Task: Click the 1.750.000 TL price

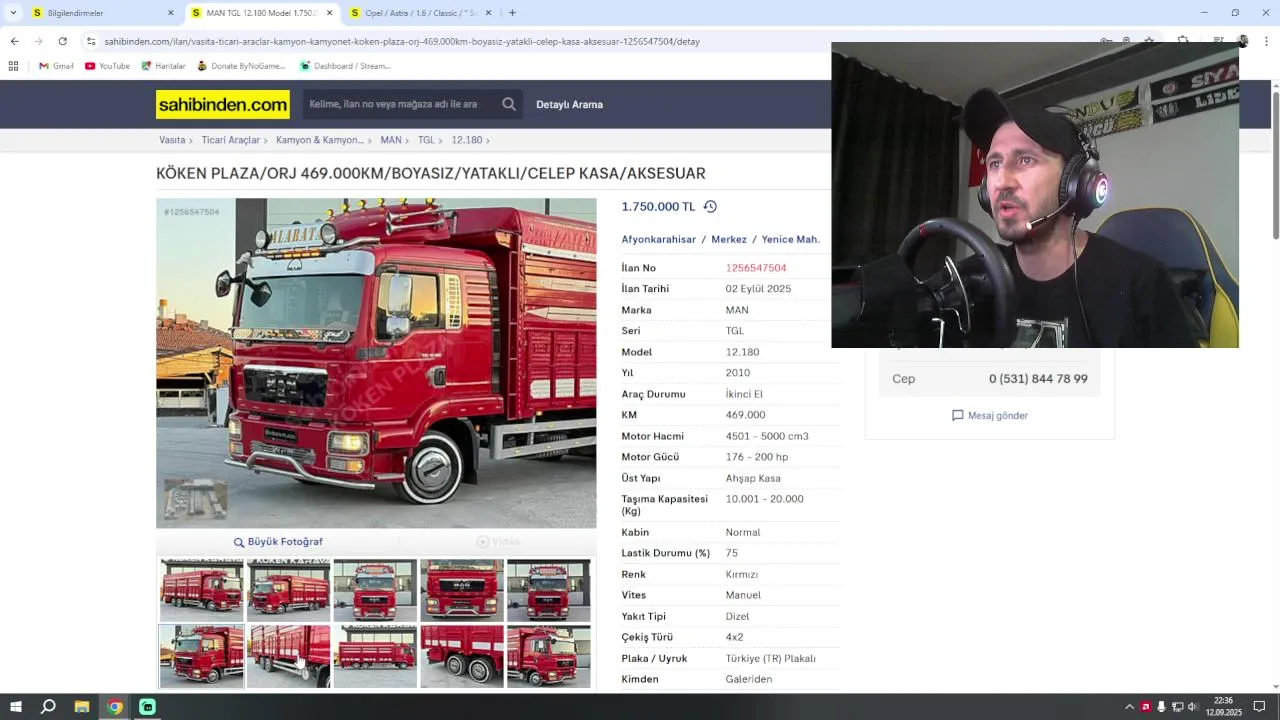Action: 658,207
